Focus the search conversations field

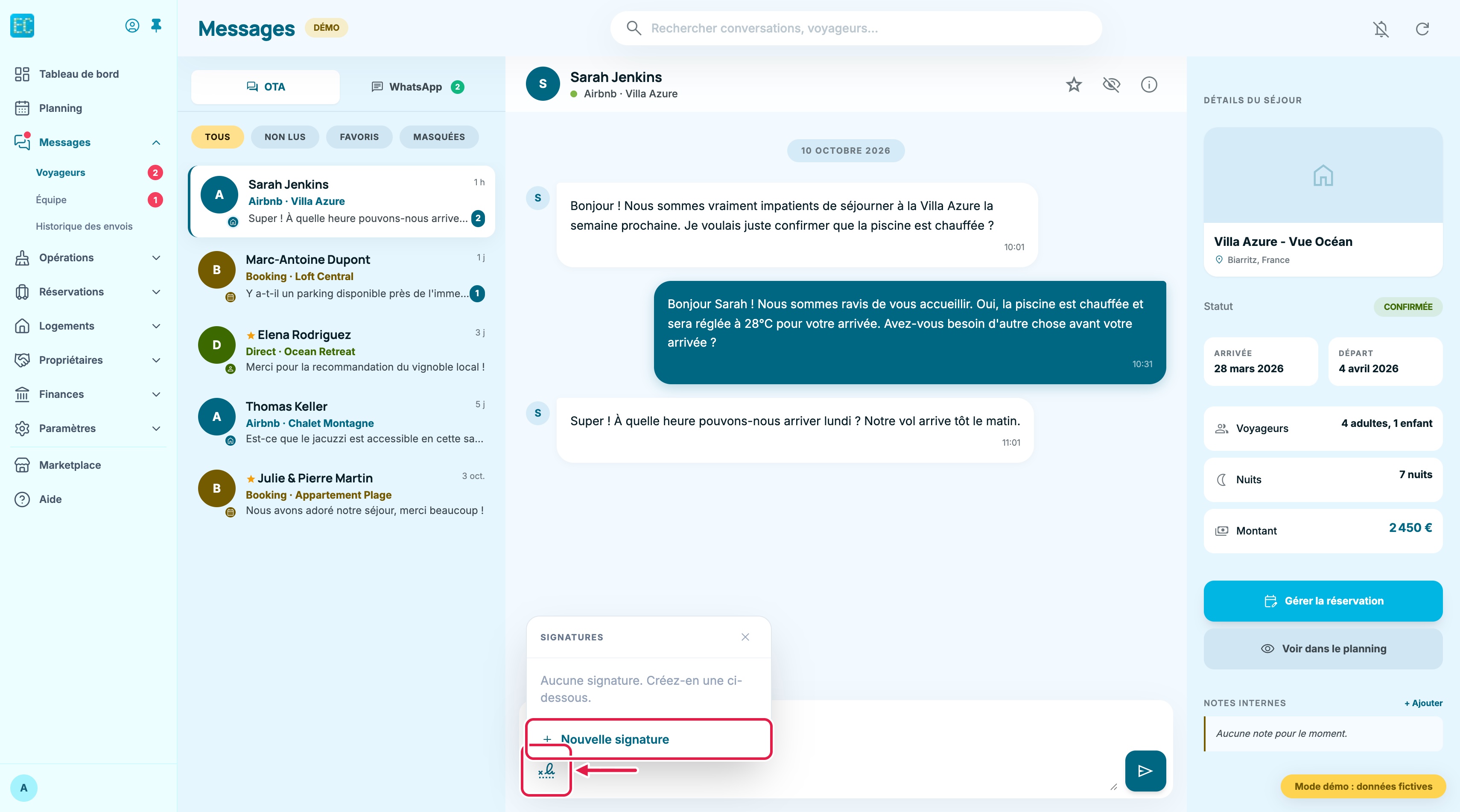[856, 28]
